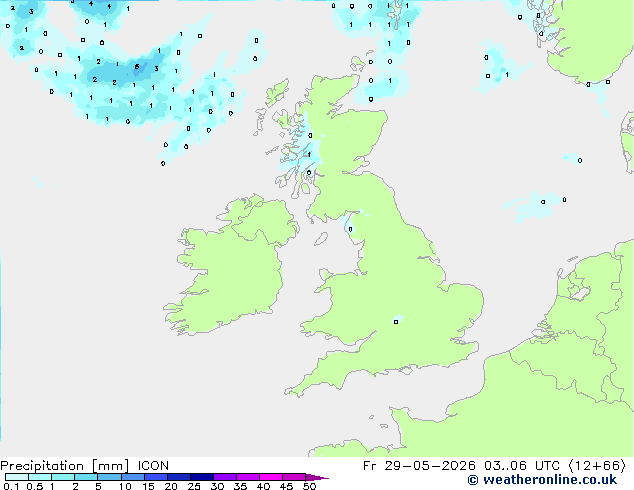Image resolution: width=634 pixels, height=490 pixels.
Task: Click the '0' precipitation value over central England
Action: point(396,322)
